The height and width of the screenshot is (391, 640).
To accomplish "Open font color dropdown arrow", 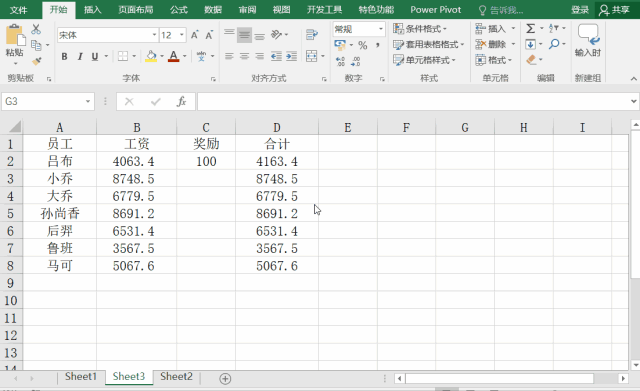I will [185, 56].
